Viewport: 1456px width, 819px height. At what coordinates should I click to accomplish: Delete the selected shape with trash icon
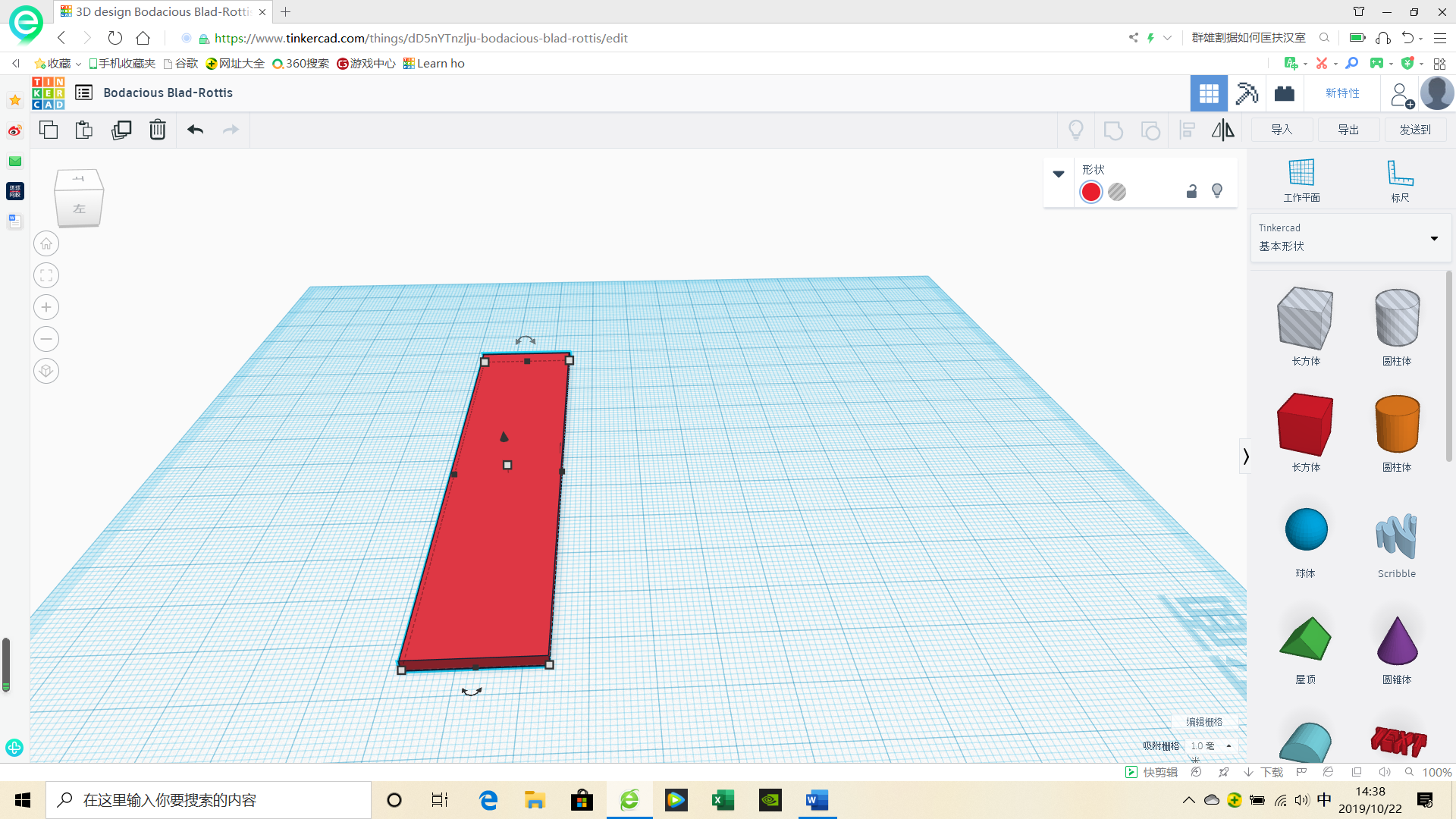[x=158, y=130]
